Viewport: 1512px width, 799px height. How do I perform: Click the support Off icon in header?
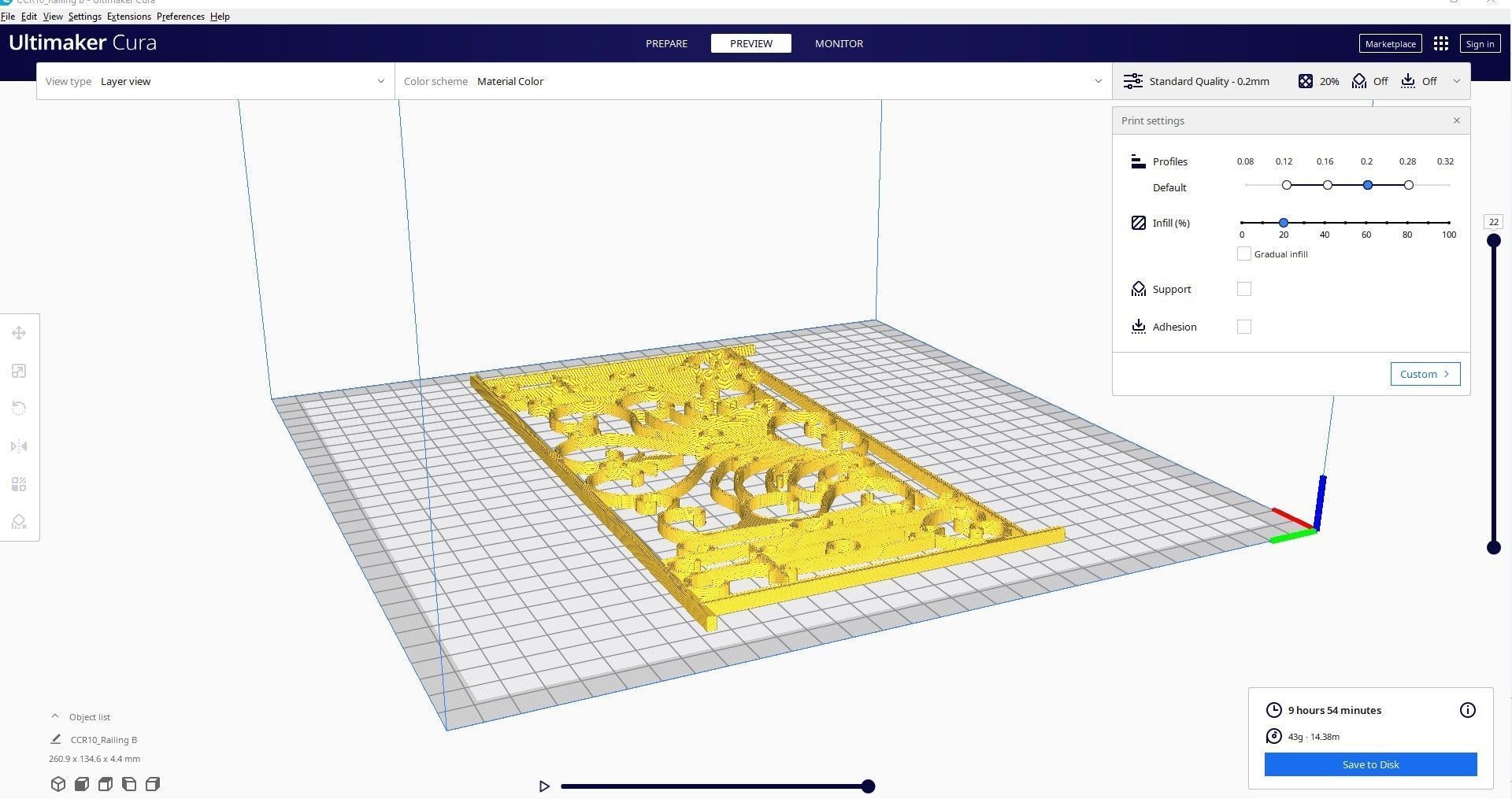click(x=1359, y=81)
